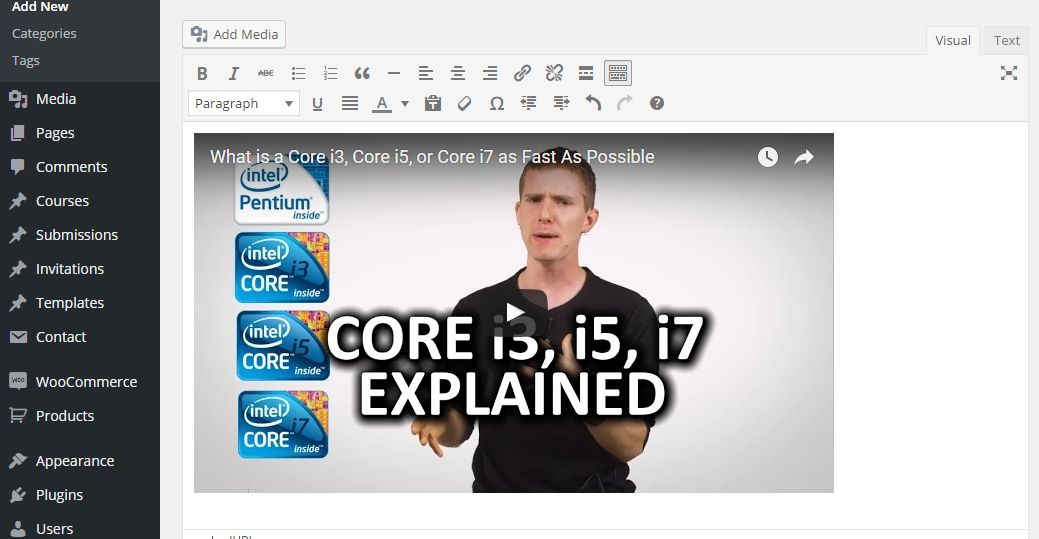This screenshot has width=1039, height=539.
Task: Align text left
Action: [x=425, y=73]
